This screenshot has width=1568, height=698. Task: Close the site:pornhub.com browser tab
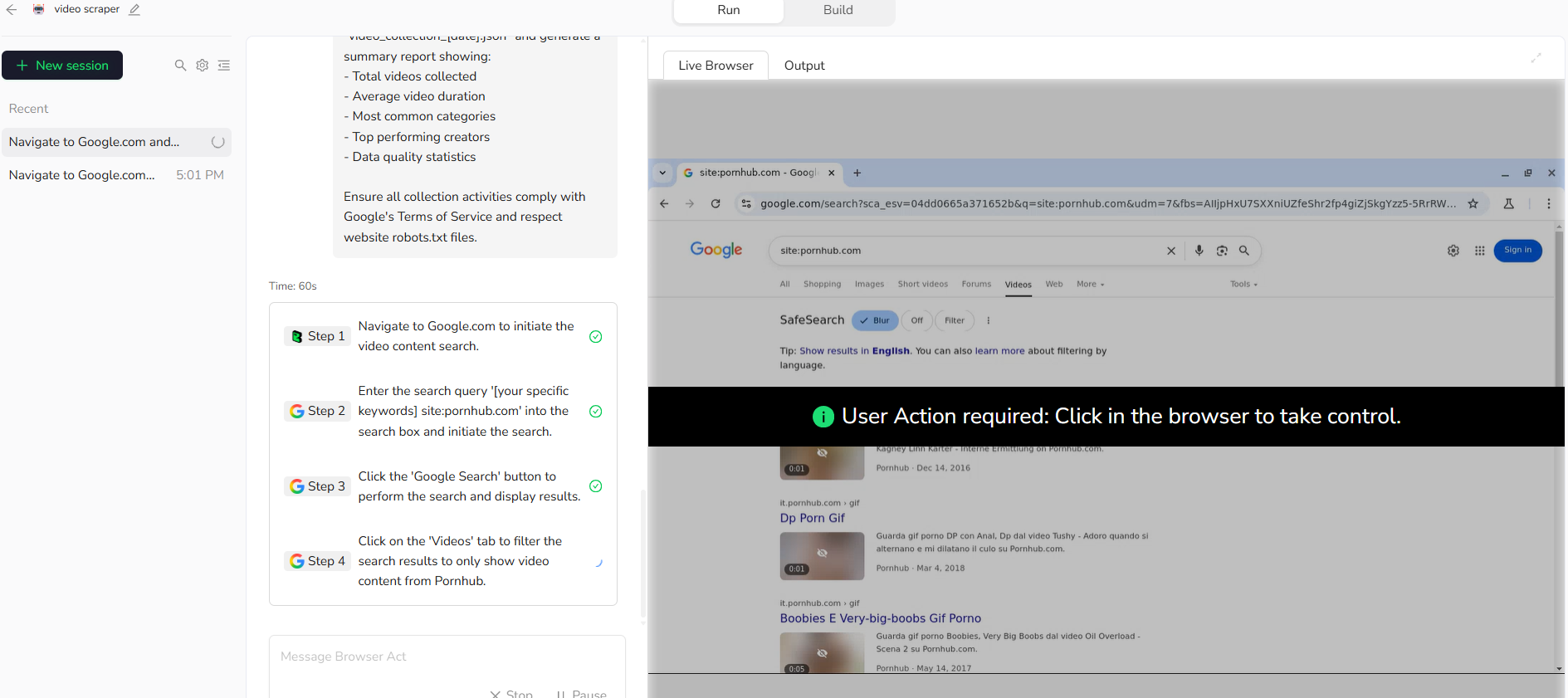832,173
